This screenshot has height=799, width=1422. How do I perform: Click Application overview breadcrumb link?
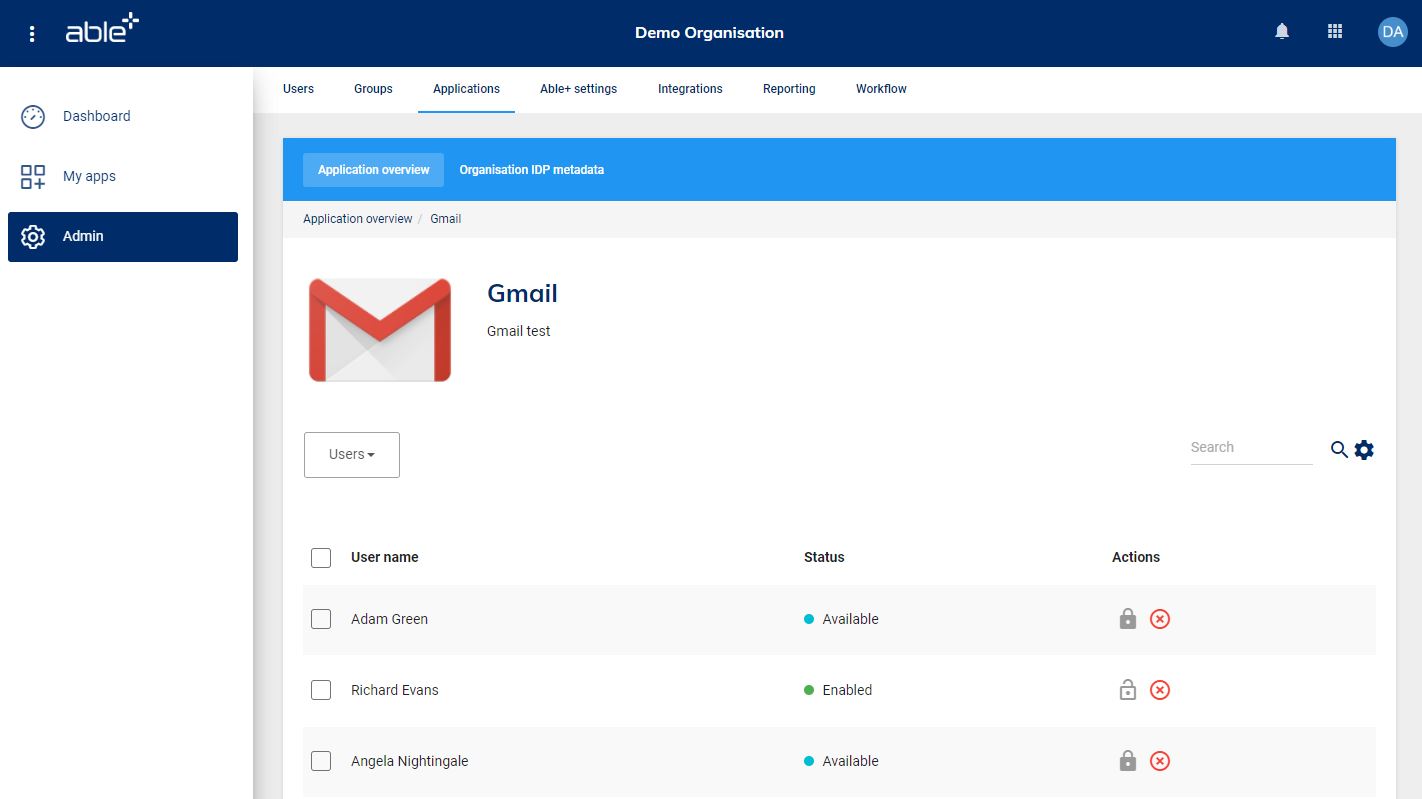pos(357,219)
